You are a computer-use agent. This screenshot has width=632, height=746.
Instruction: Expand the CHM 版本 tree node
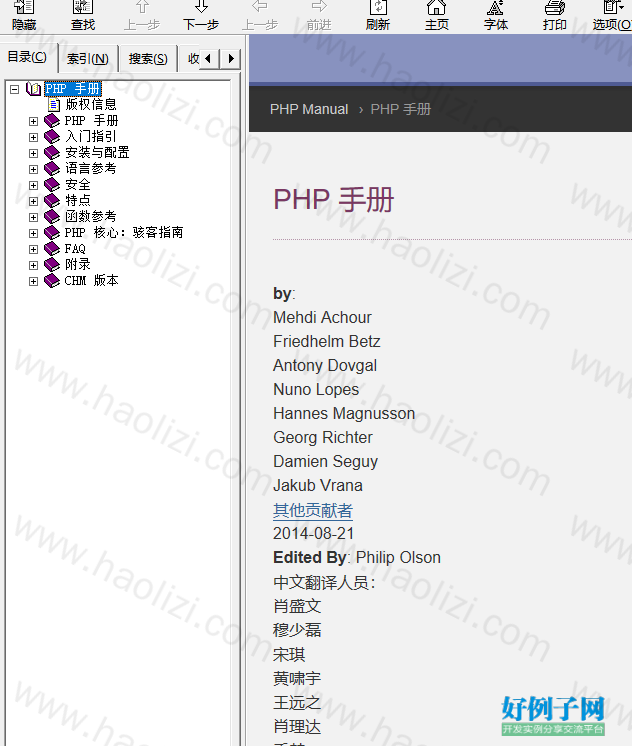tap(33, 281)
